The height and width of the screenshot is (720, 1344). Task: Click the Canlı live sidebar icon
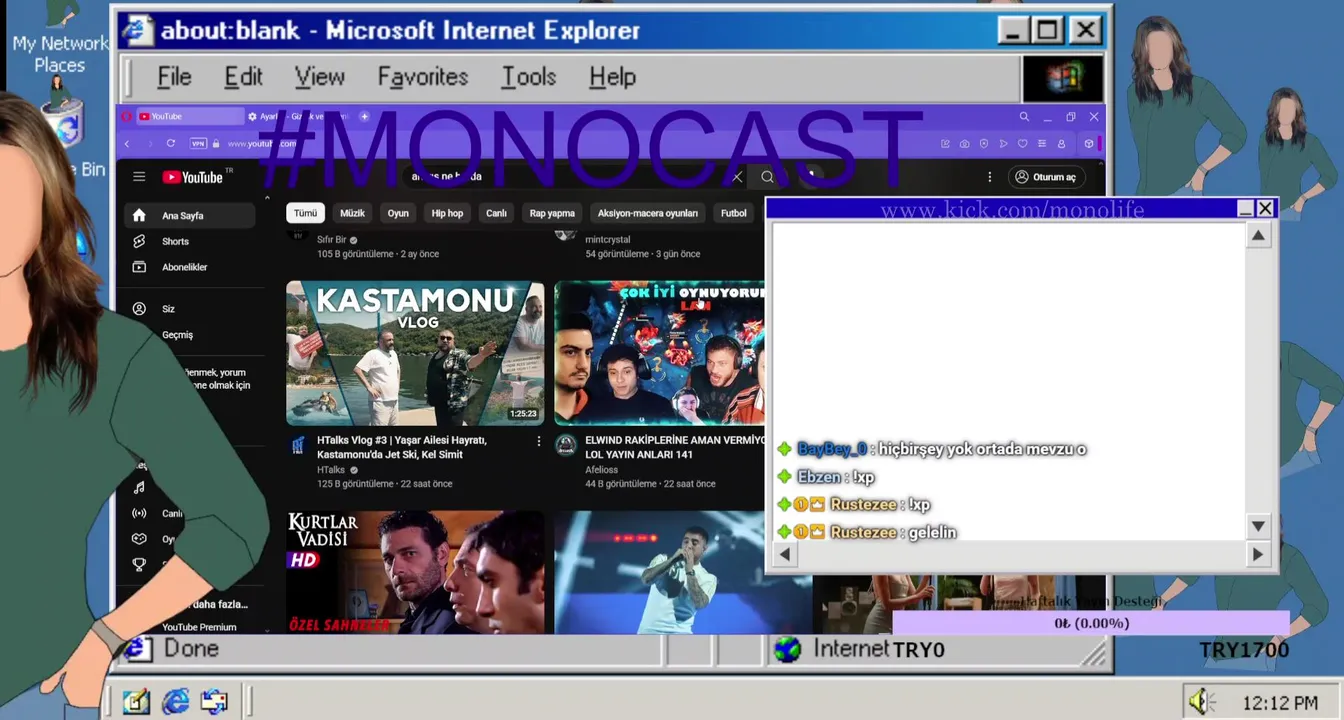point(139,513)
